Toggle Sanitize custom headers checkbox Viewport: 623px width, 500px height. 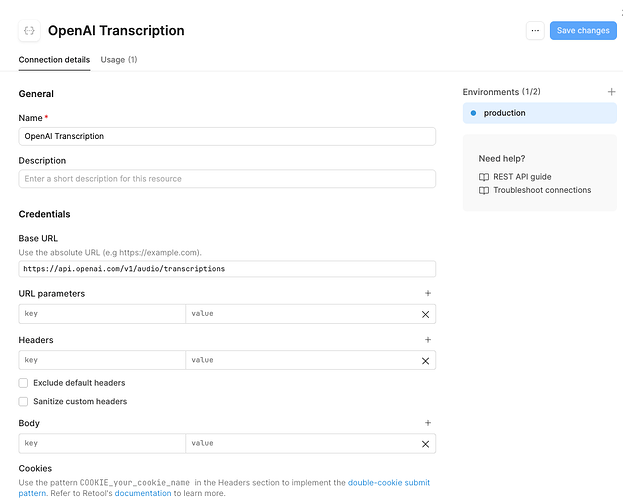23,402
